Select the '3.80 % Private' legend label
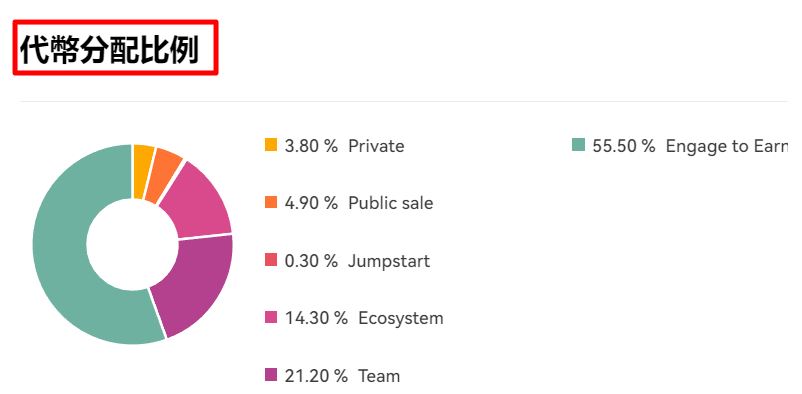Image resolution: width=802 pixels, height=394 pixels. point(344,146)
